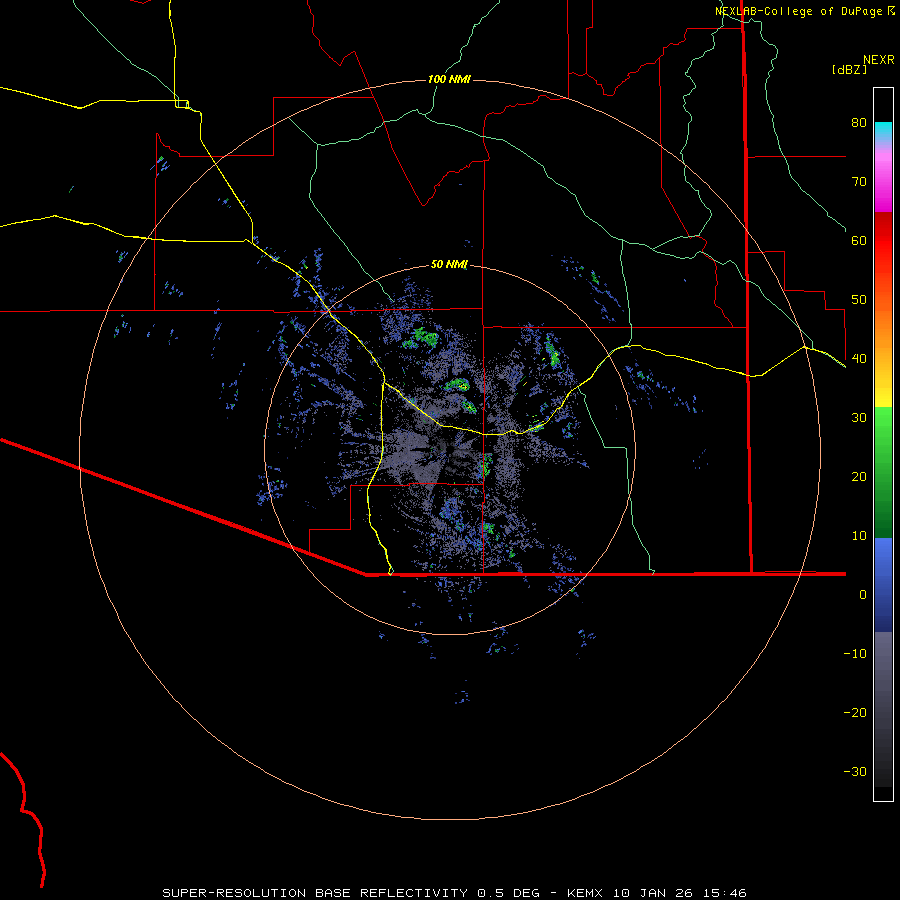The image size is (900, 900).
Task: Click the KEMX station ID in the caption
Action: point(584,893)
